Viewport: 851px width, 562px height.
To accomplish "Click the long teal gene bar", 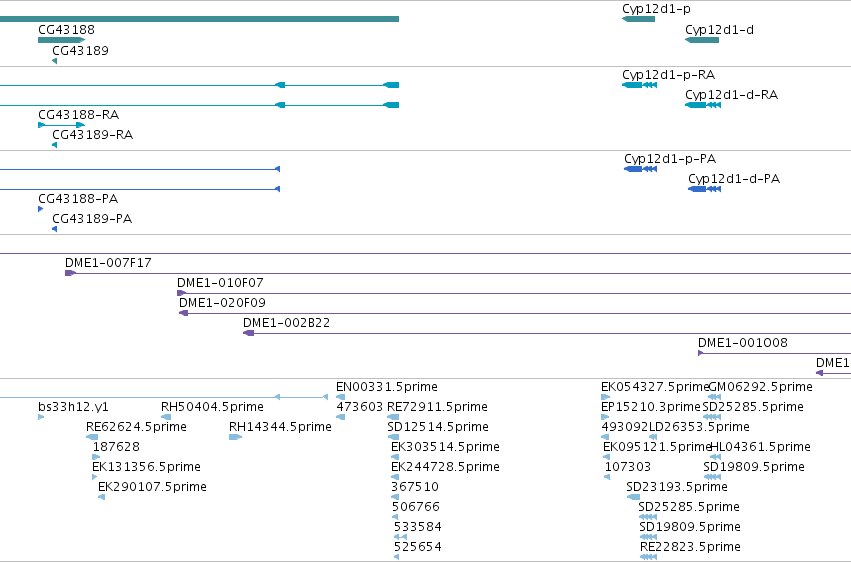I will [199, 19].
